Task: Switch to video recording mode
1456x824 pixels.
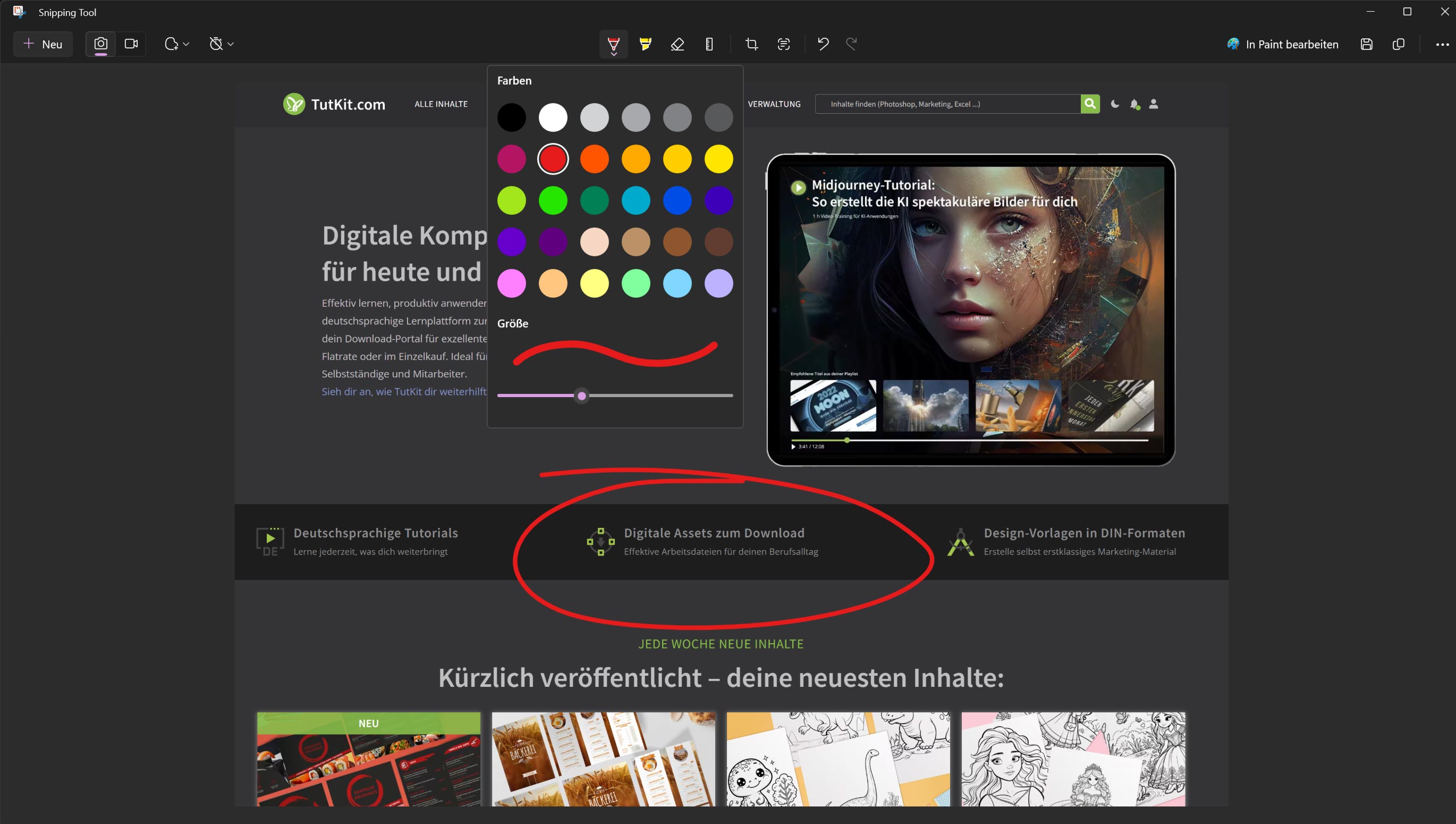Action: [x=131, y=44]
